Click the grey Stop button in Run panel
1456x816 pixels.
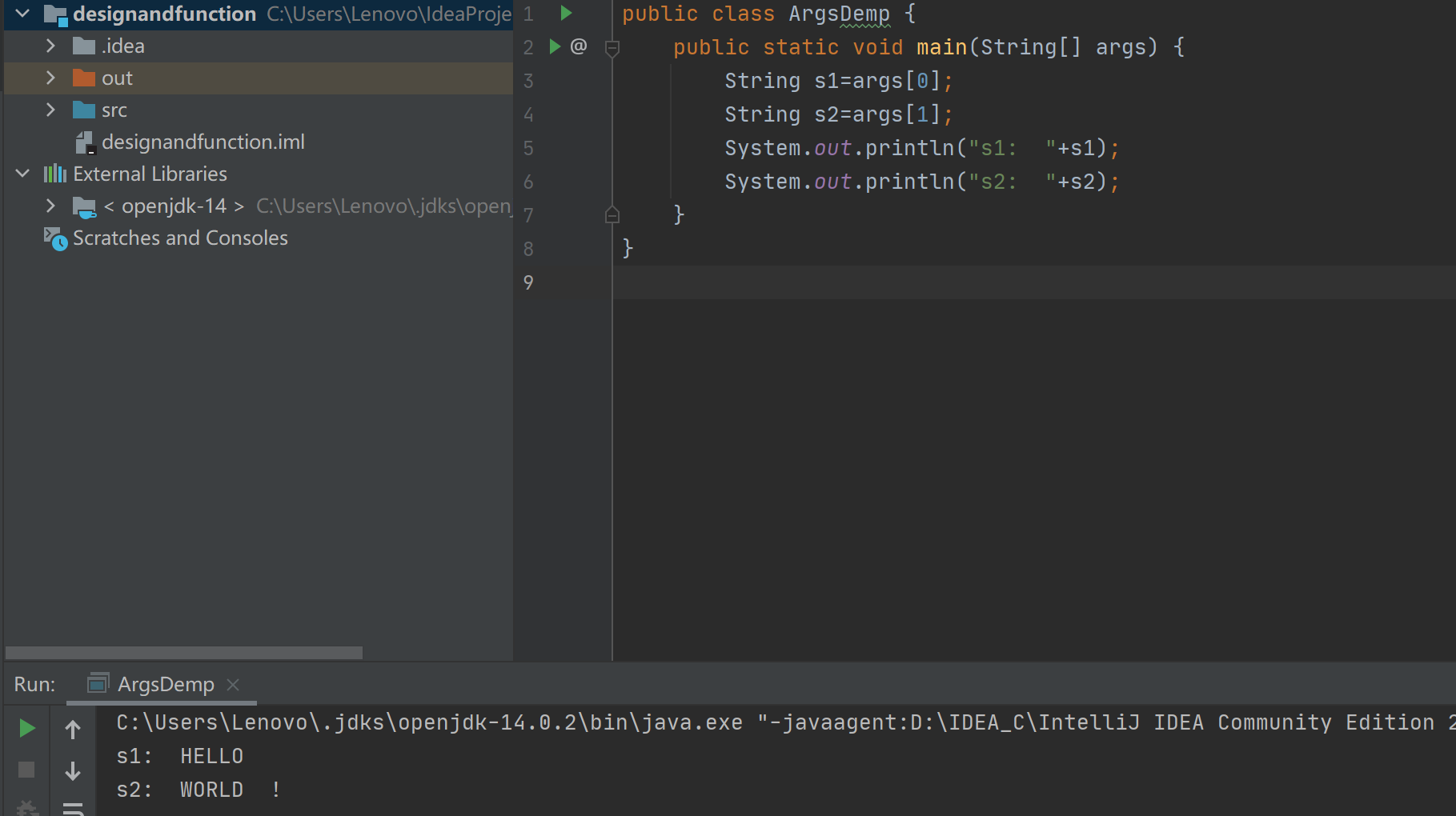26,770
